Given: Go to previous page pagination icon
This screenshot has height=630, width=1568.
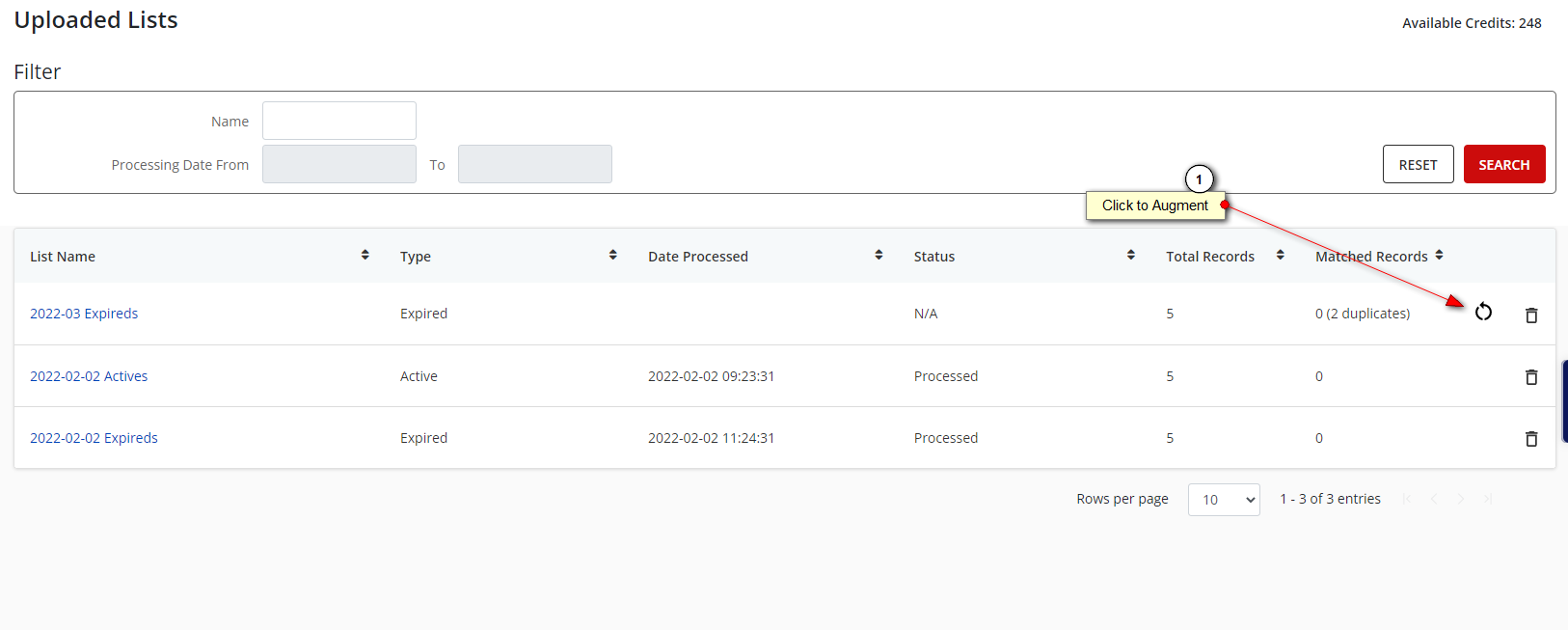Looking at the screenshot, I should click(1434, 499).
